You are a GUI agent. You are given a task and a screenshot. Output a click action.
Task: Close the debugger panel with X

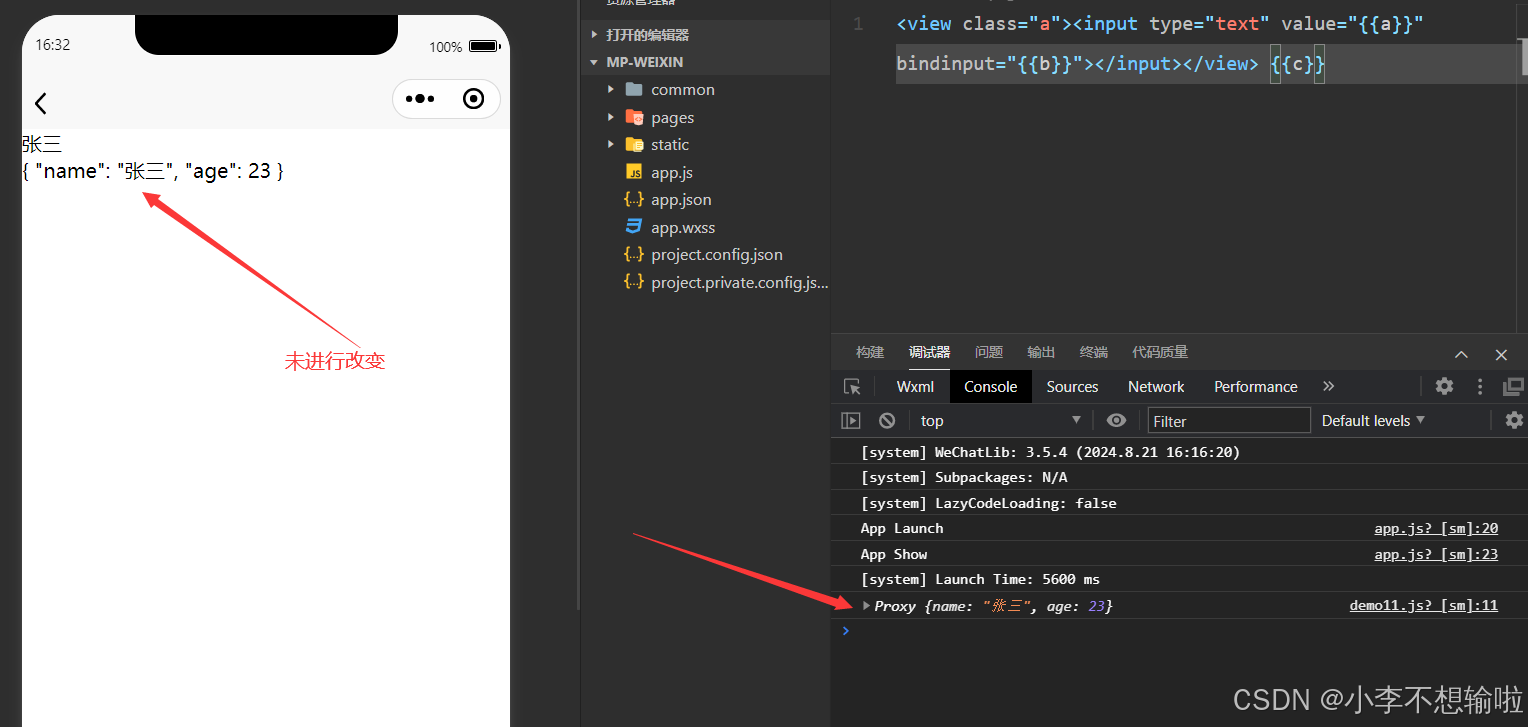click(1501, 354)
